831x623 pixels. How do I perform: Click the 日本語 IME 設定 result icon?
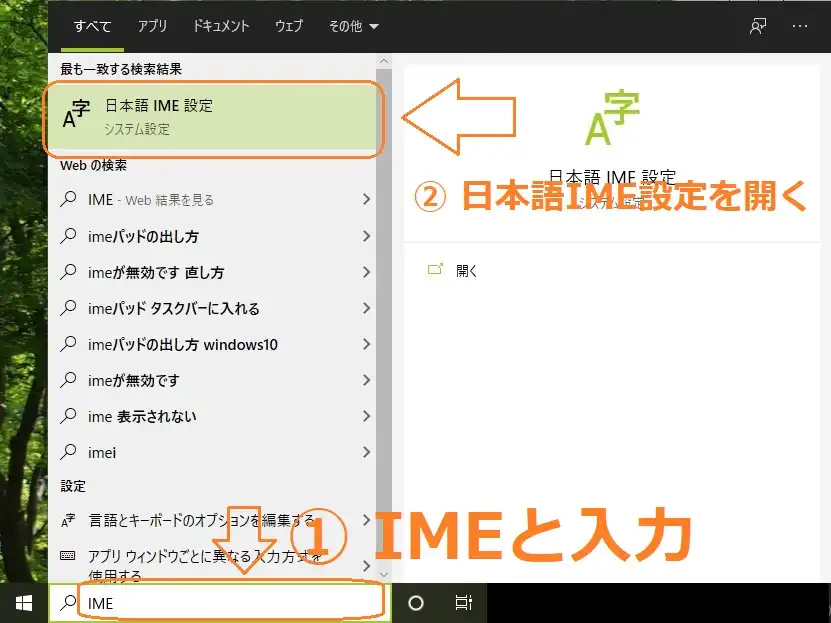pos(77,115)
